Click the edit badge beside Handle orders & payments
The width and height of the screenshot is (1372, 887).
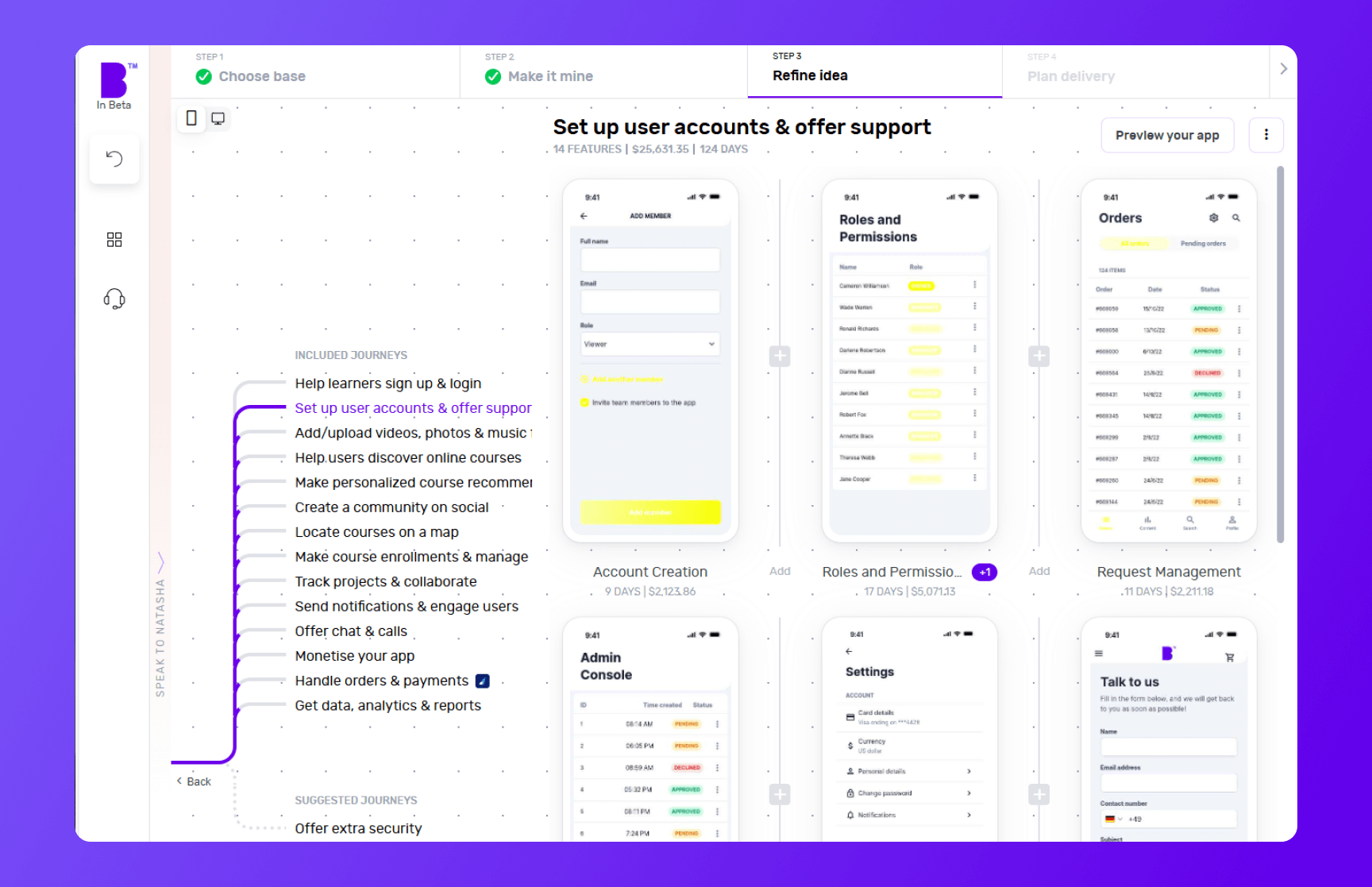482,681
